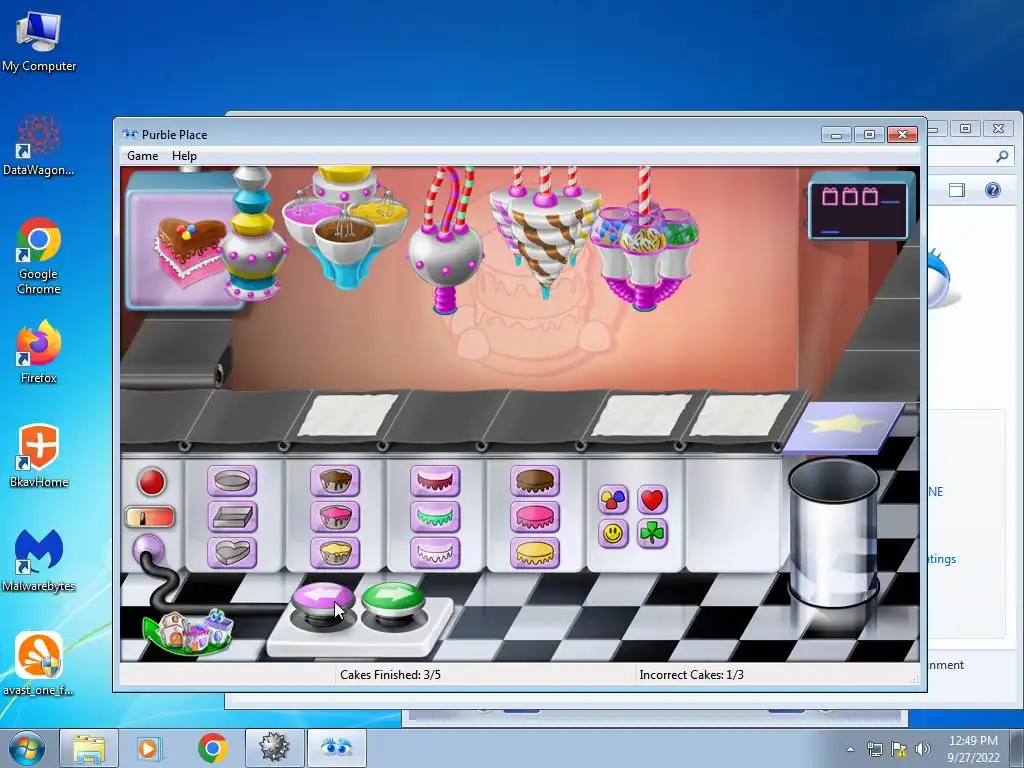Open DataWagon desktop shortcut
This screenshot has width=1024, height=768.
point(39,145)
